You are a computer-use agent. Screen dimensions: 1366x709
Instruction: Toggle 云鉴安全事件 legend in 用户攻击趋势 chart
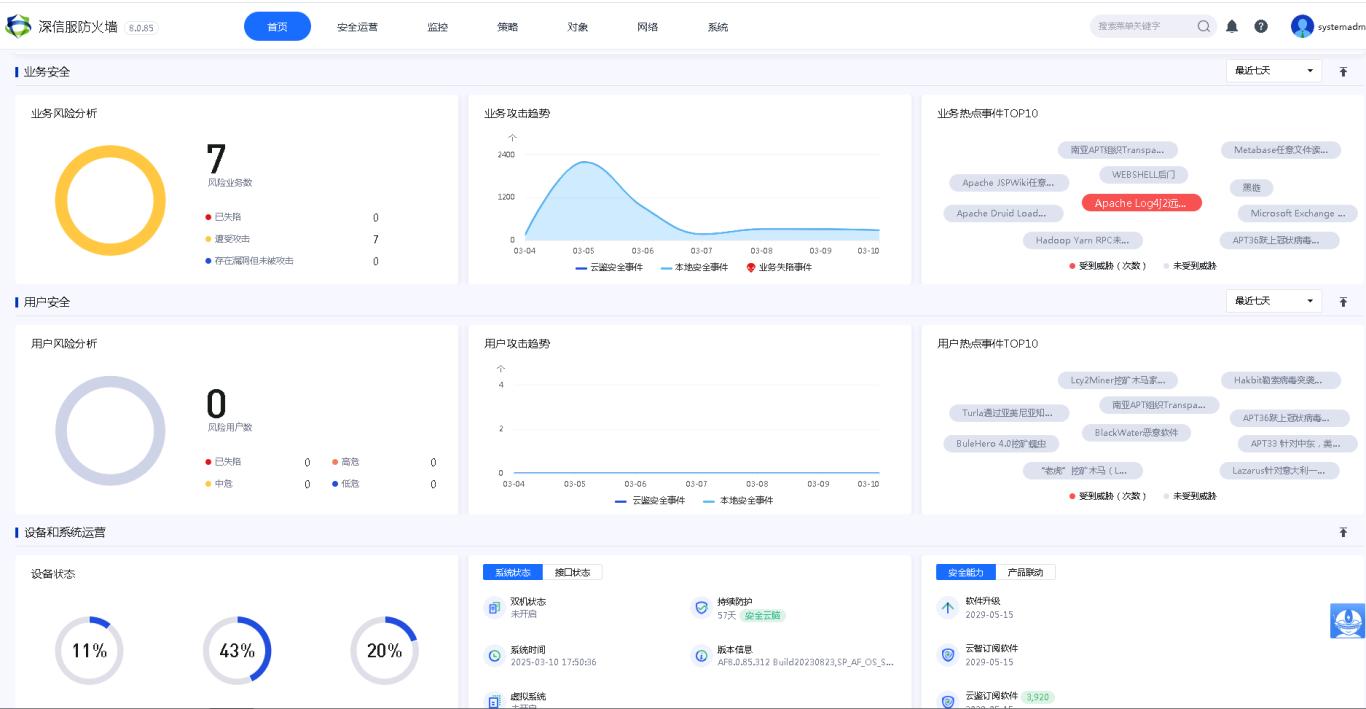(x=650, y=500)
